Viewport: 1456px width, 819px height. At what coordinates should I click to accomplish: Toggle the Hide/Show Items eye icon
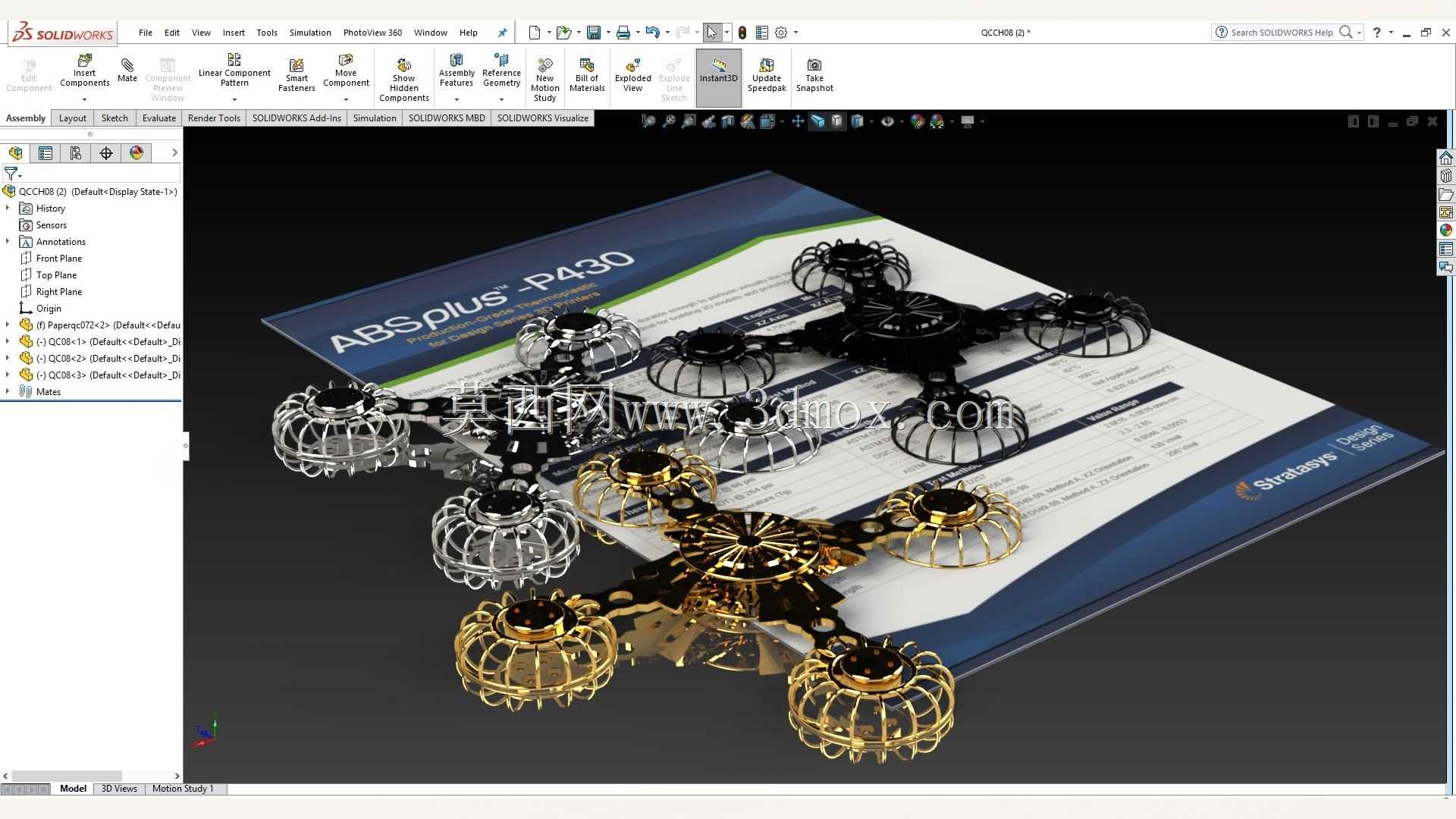coord(887,121)
